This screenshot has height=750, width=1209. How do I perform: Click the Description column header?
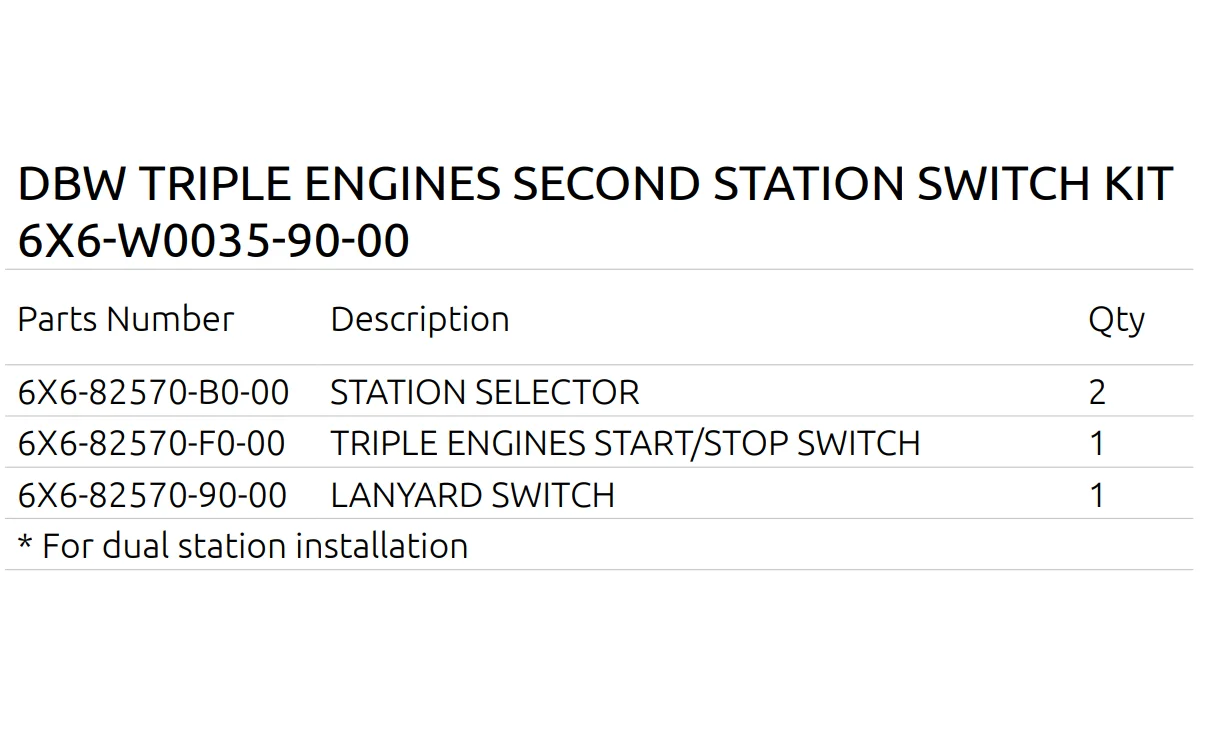pyautogui.click(x=420, y=319)
